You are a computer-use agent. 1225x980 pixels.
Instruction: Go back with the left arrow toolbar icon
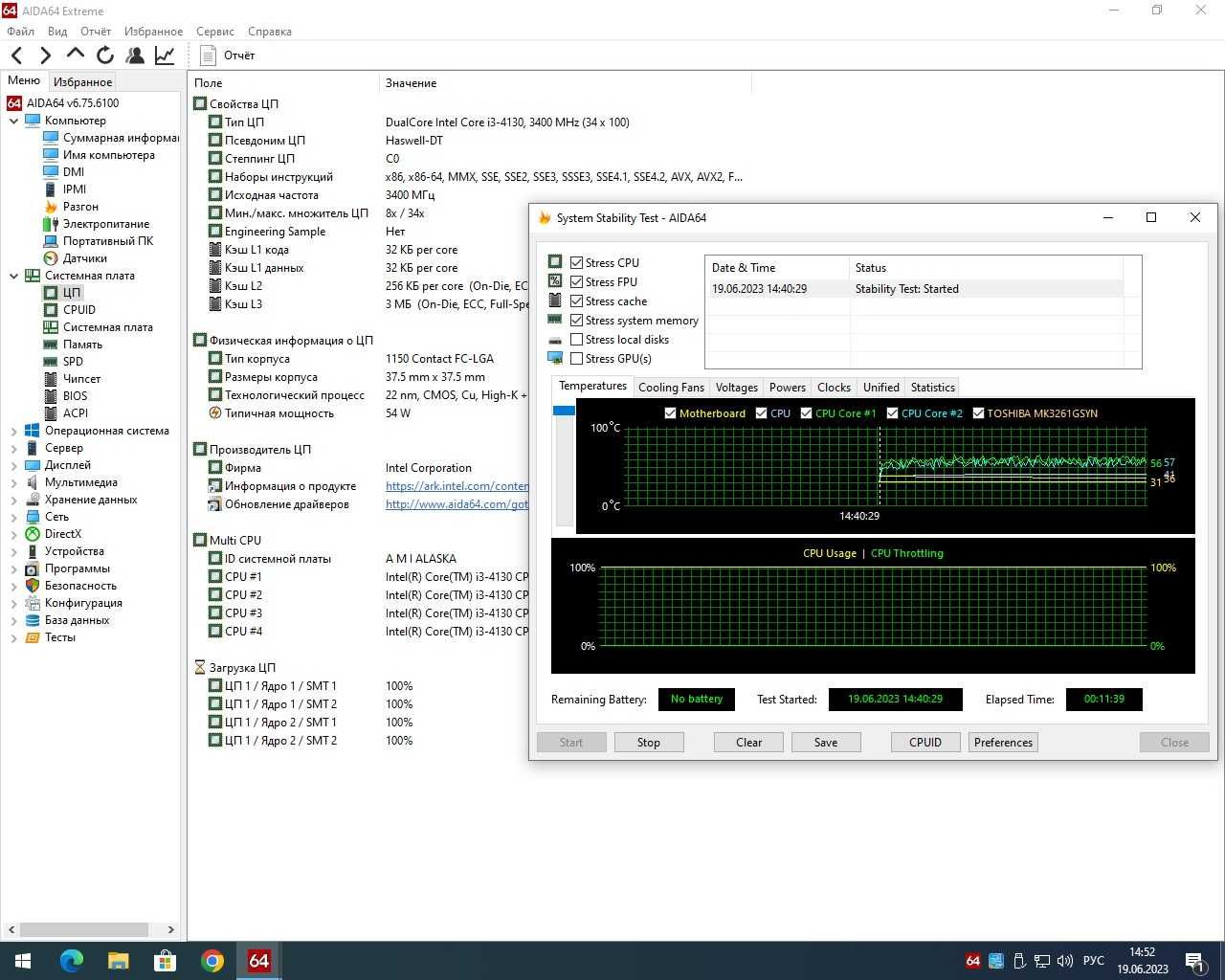[x=16, y=56]
